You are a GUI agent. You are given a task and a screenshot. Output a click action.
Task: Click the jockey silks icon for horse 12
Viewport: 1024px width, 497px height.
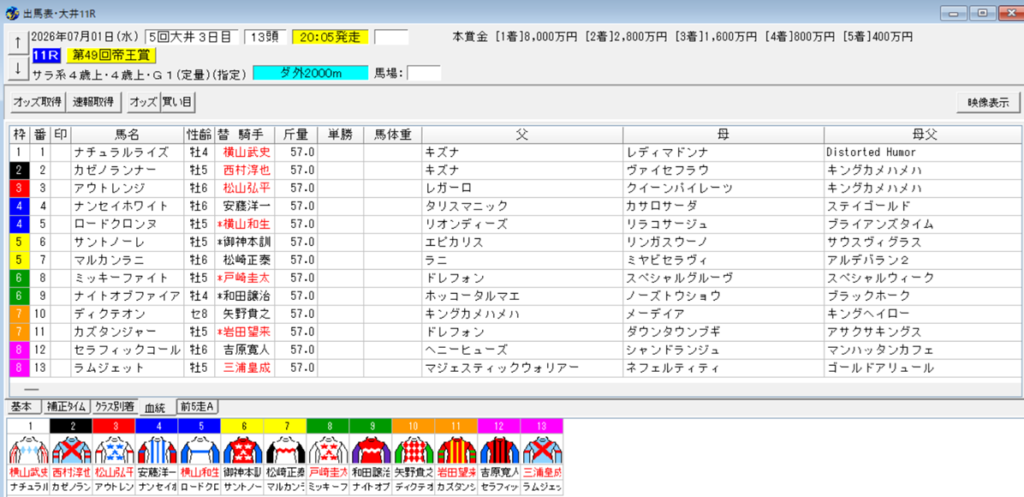click(498, 449)
